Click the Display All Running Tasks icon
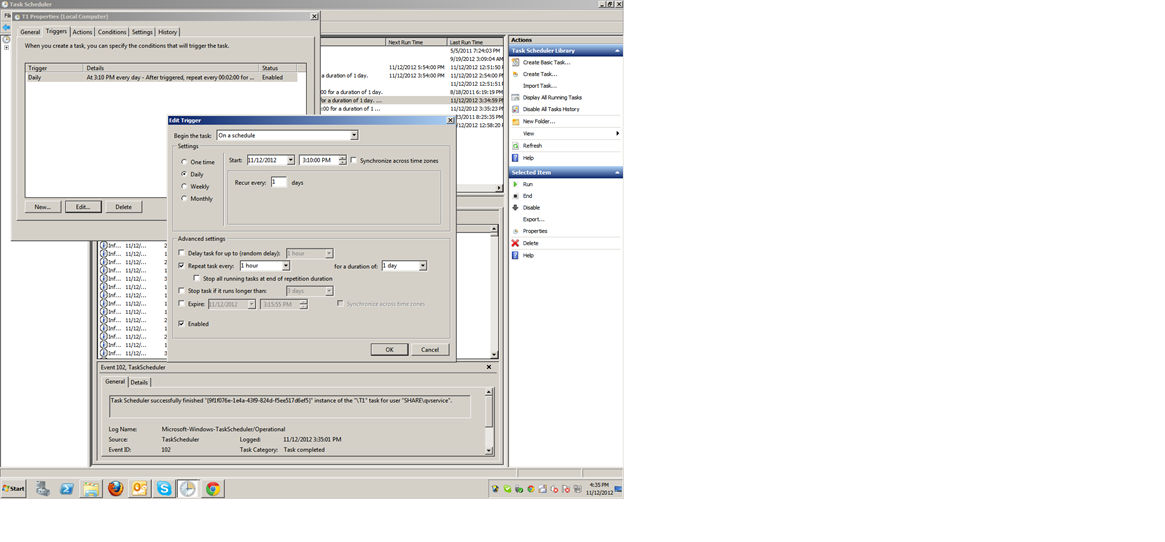 click(516, 97)
